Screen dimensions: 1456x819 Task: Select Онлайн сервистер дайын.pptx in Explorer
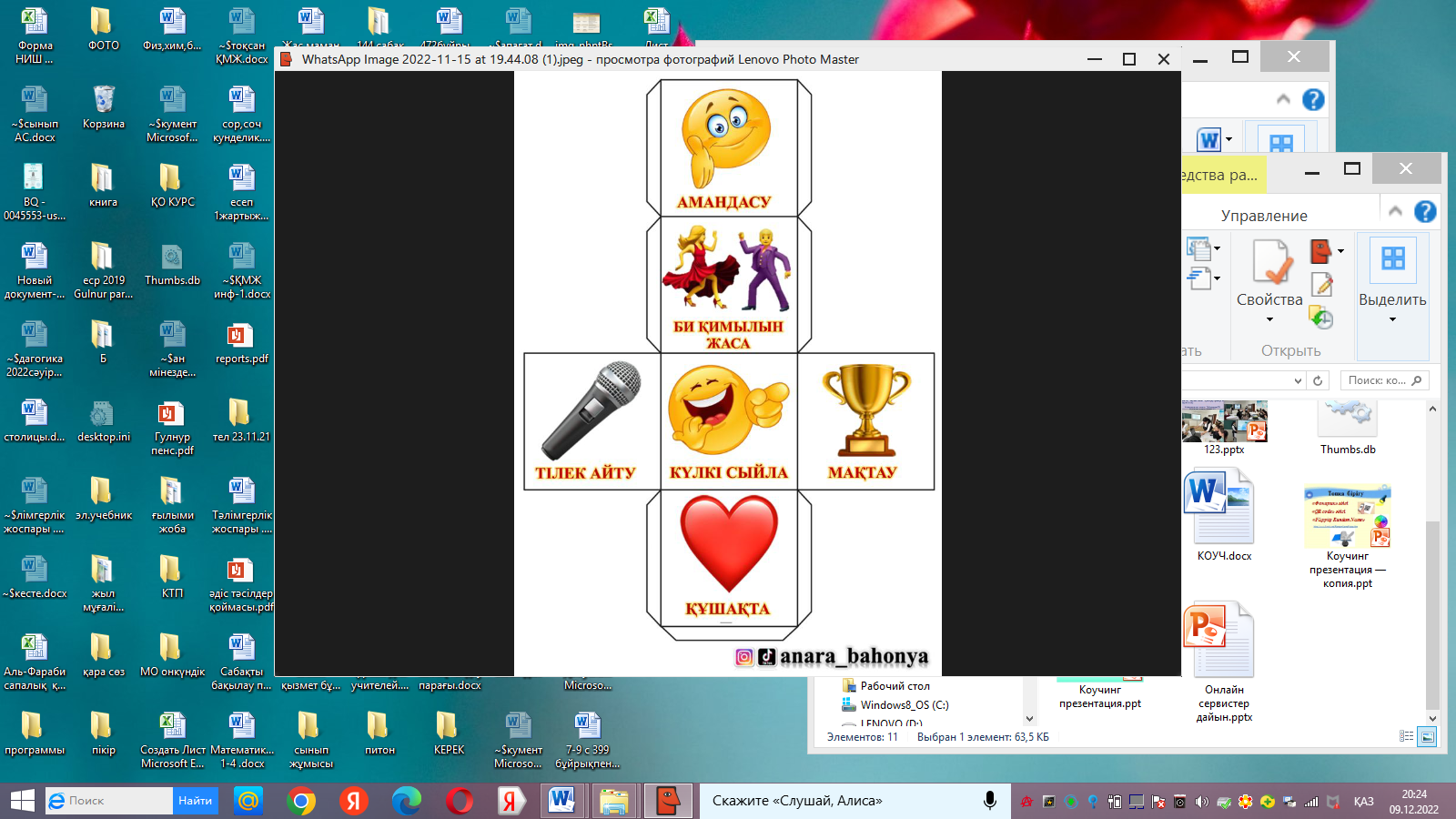click(x=1224, y=663)
